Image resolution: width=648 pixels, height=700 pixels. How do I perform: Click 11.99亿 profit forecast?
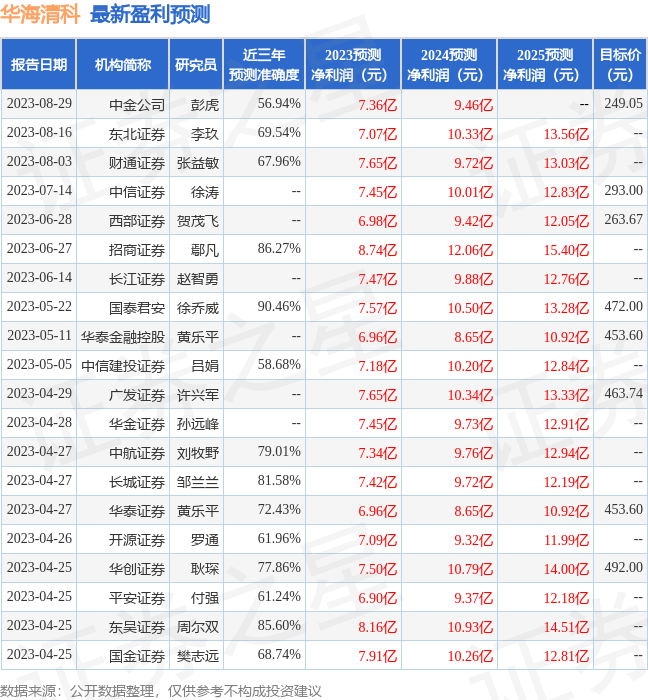[x=566, y=540]
